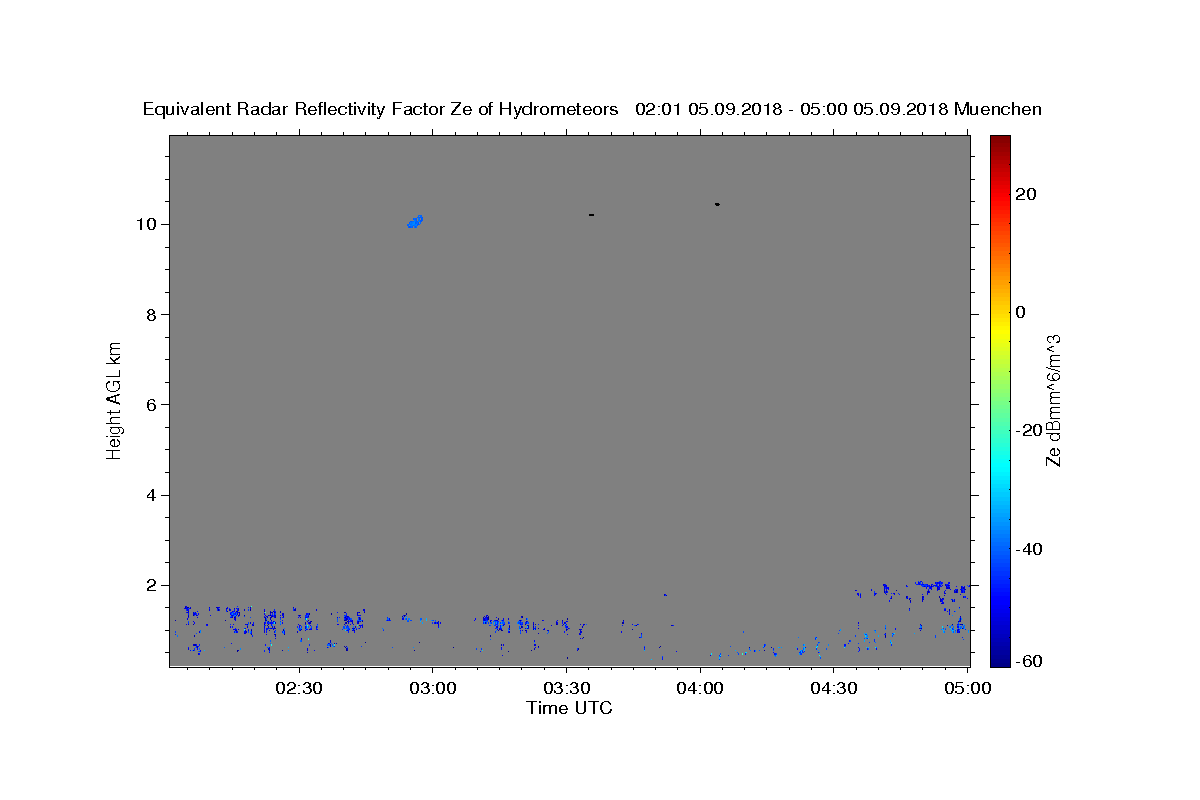Click the colorbar value label 20
This screenshot has width=1200, height=800.
1026,194
